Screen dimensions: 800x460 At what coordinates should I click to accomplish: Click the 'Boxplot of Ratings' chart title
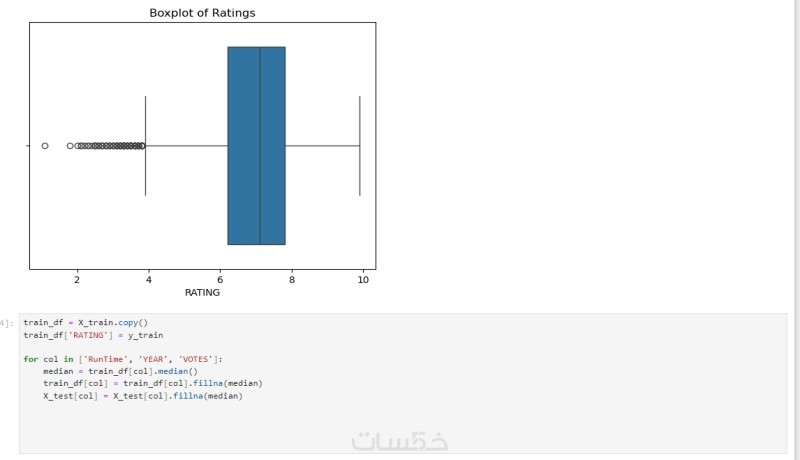[202, 13]
